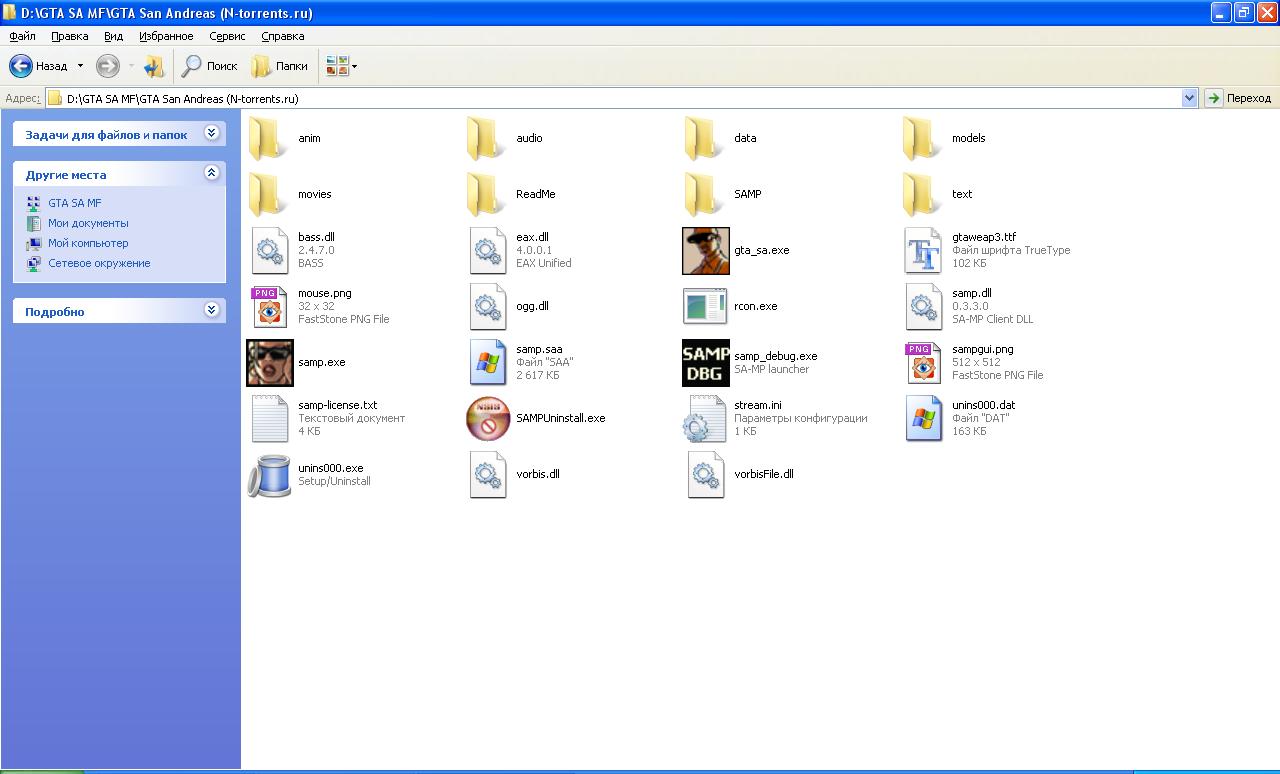This screenshot has height=774, width=1280.
Task: Toggle the Папки folders pane
Action: [x=279, y=66]
